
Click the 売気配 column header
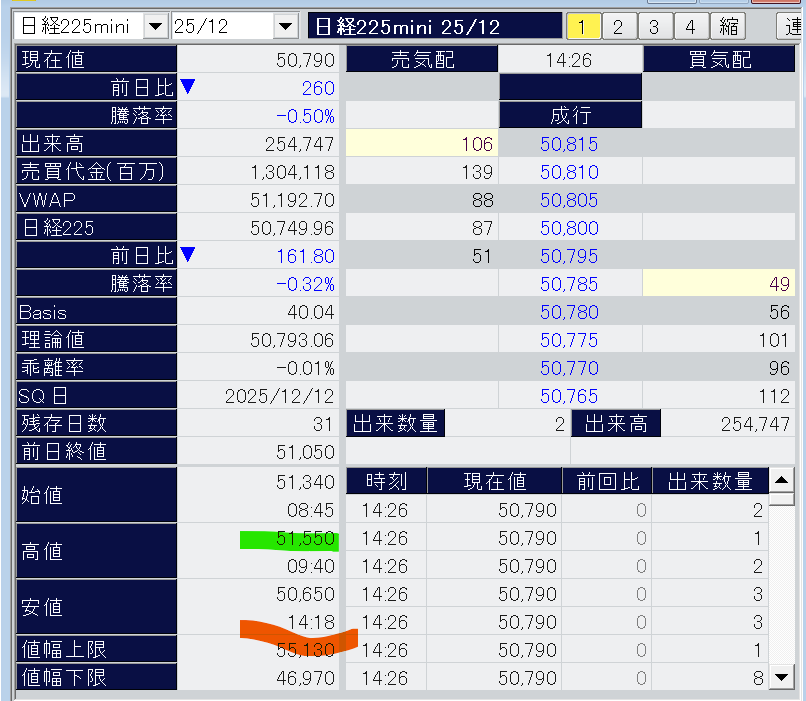(421, 60)
